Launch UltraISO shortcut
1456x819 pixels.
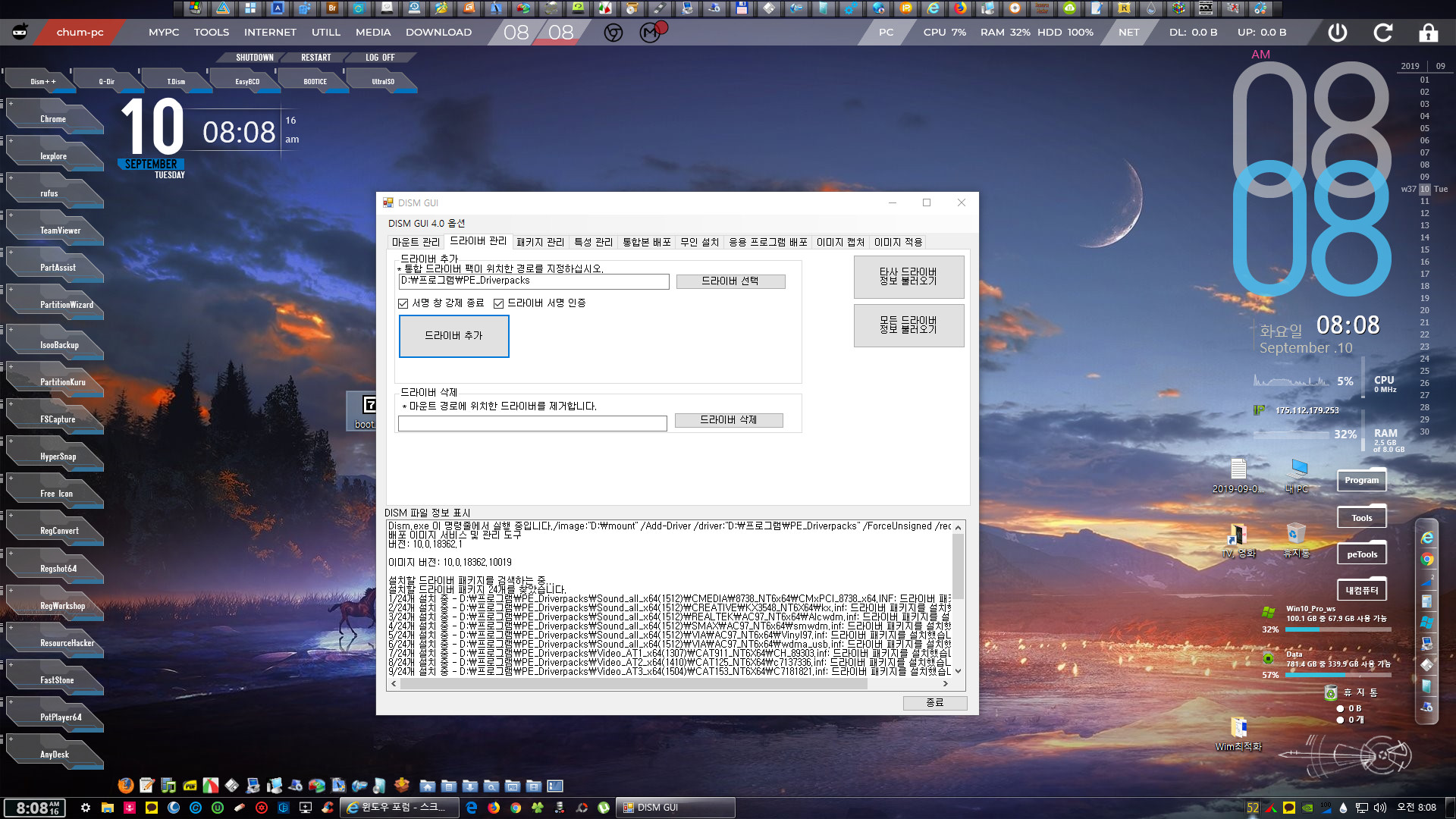coord(383,81)
